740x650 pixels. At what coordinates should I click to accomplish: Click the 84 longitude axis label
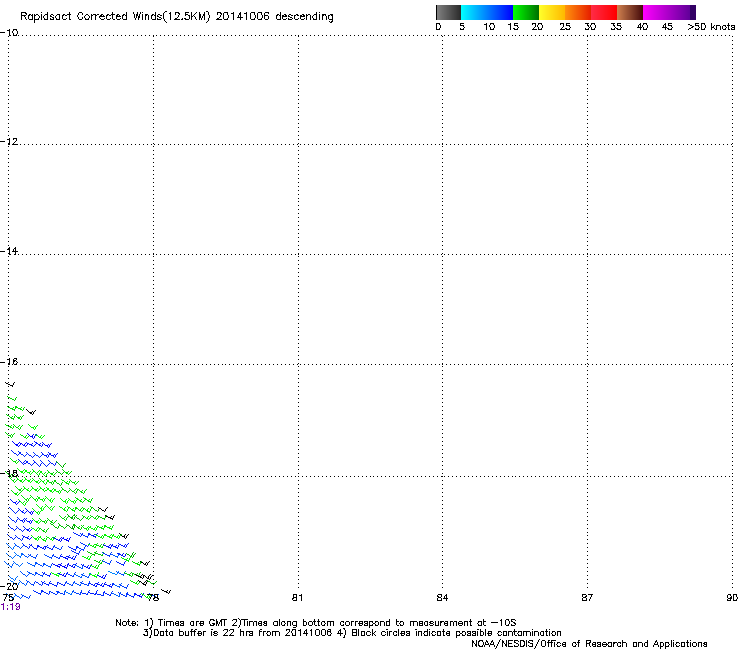tap(442, 598)
